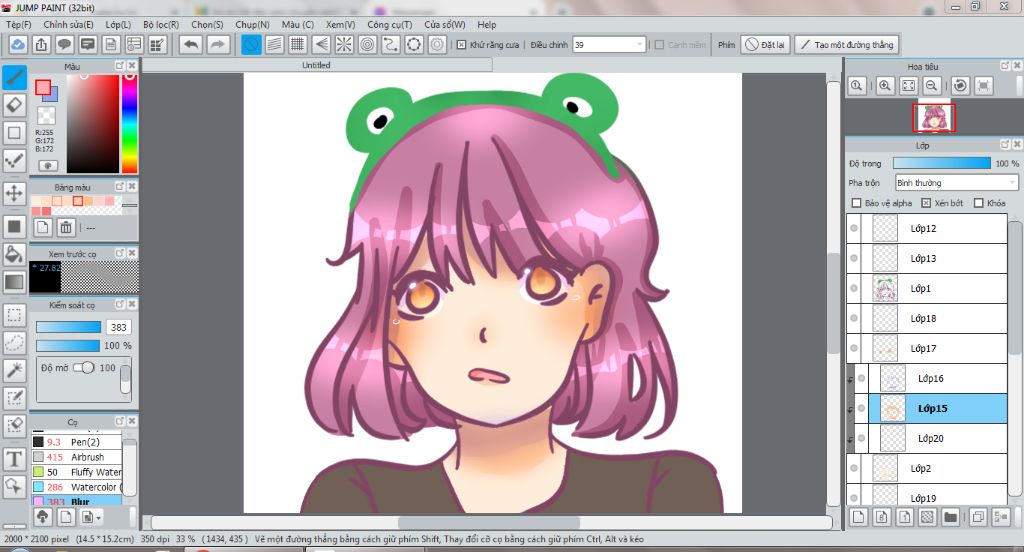Select the Pen(2) brush
The height and width of the screenshot is (552, 1024).
pos(76,442)
